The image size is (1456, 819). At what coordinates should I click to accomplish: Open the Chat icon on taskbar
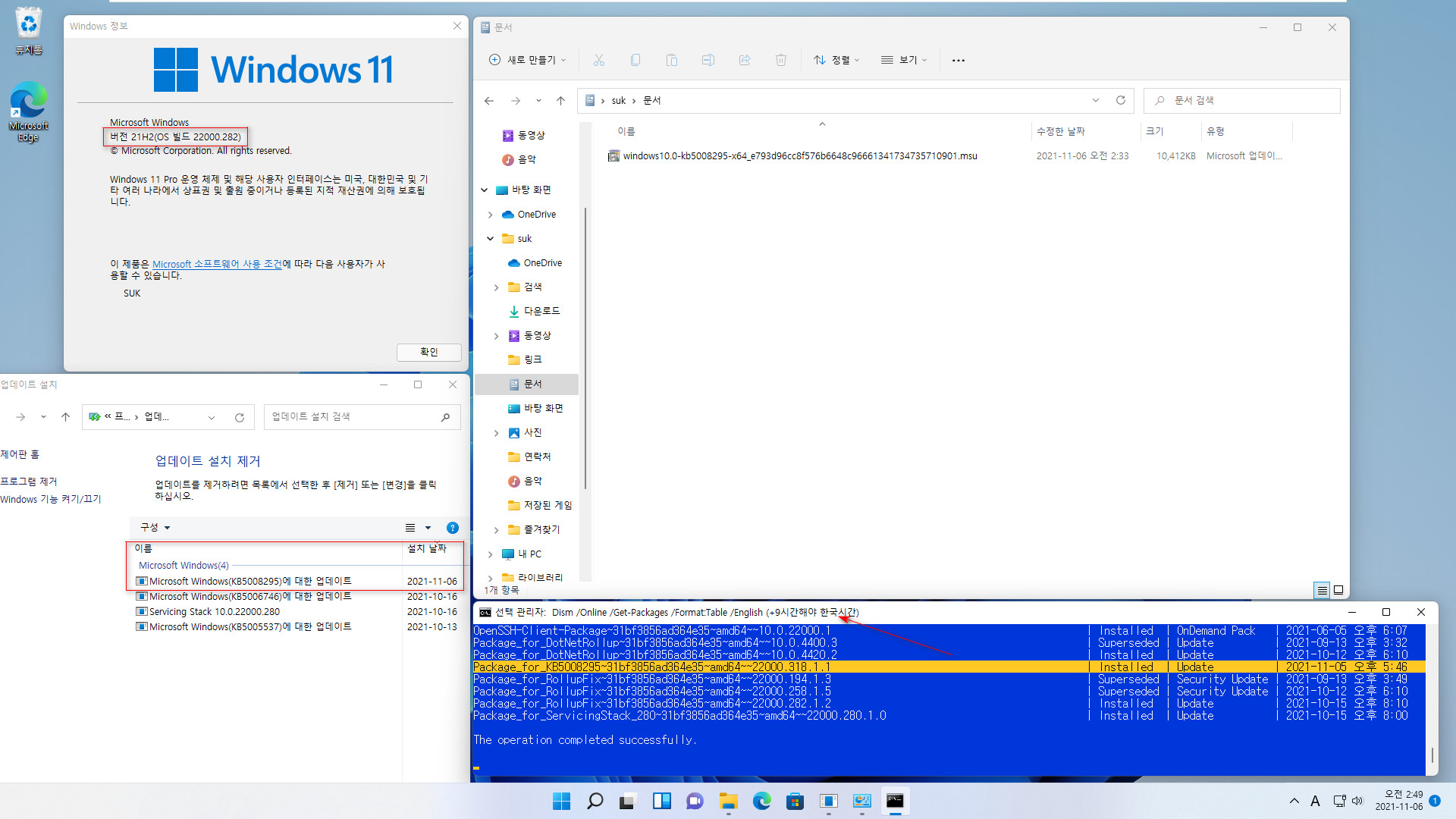pyautogui.click(x=695, y=801)
